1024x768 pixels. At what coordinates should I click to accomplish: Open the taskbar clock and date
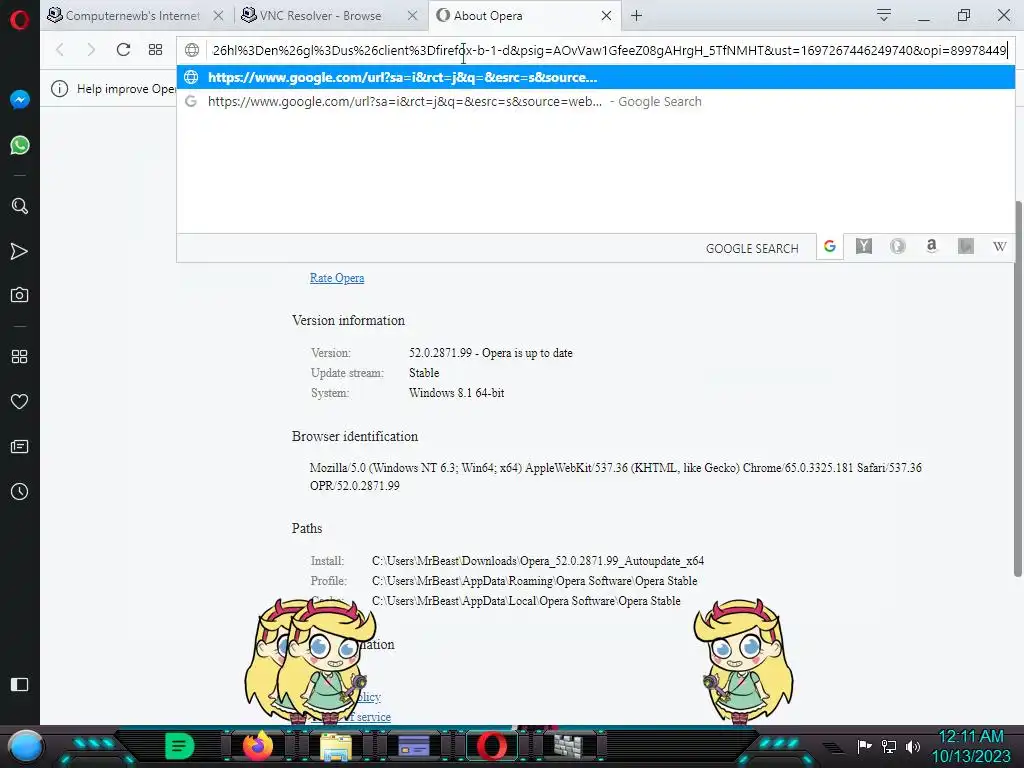click(x=971, y=746)
